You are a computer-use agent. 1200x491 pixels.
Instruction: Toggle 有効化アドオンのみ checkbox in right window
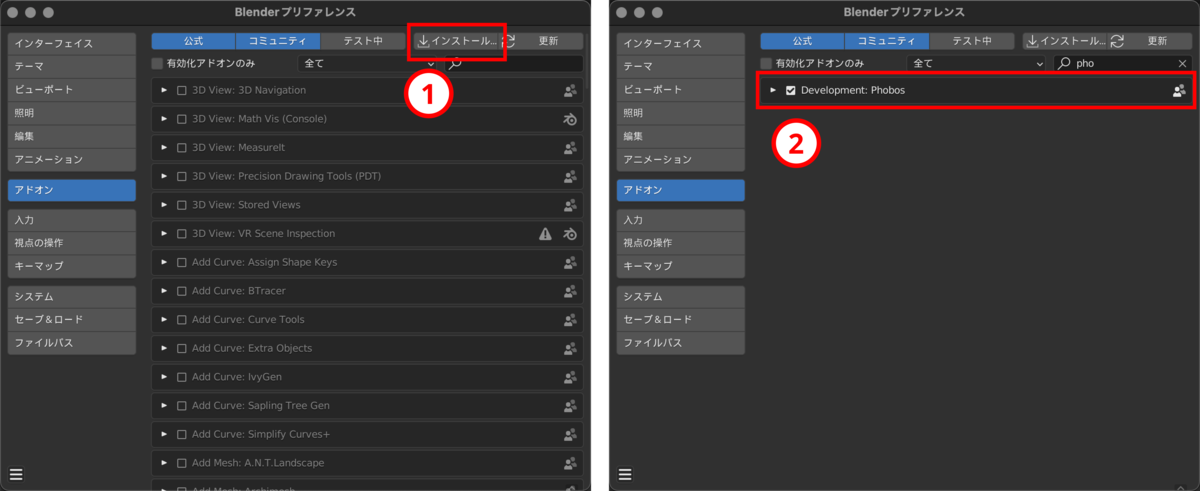(766, 63)
